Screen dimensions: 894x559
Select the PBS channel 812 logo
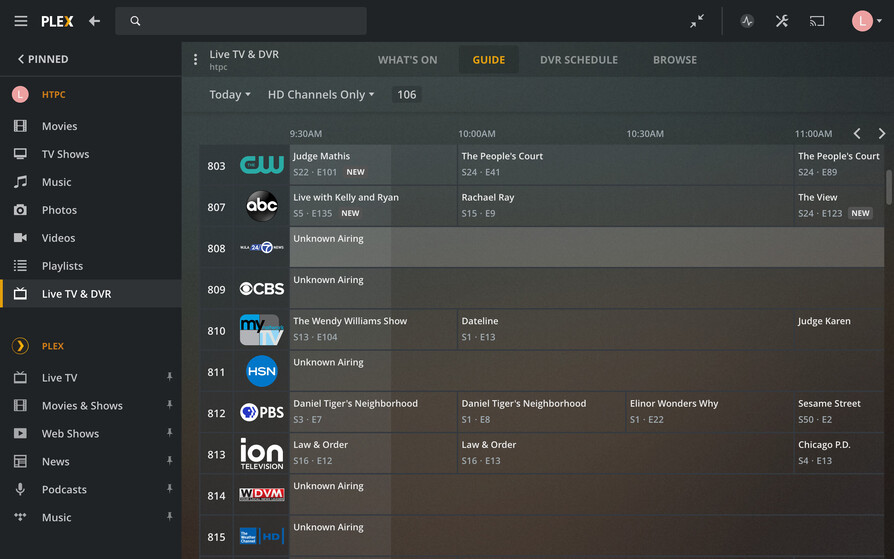262,412
